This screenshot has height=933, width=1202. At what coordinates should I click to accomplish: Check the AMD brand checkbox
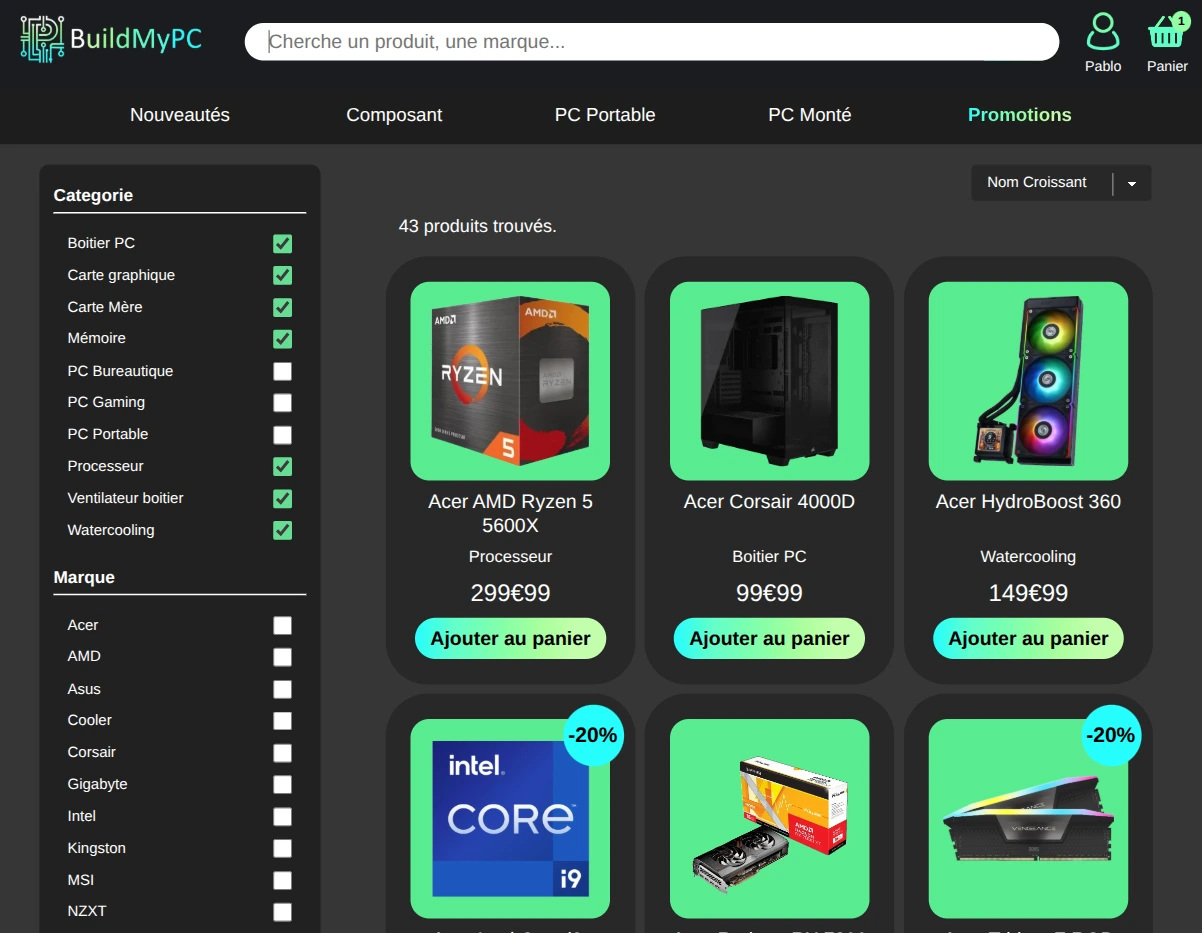283,657
